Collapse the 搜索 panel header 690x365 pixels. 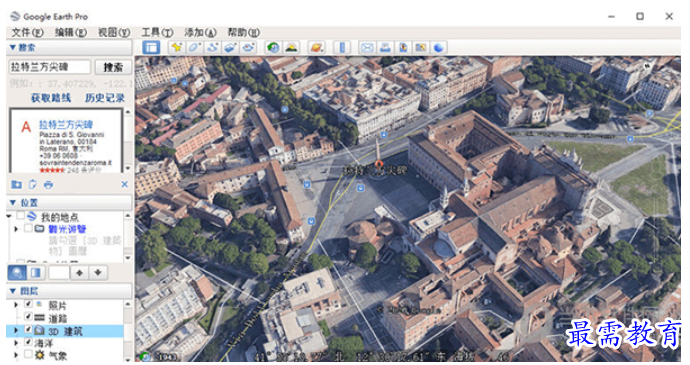tap(69, 48)
